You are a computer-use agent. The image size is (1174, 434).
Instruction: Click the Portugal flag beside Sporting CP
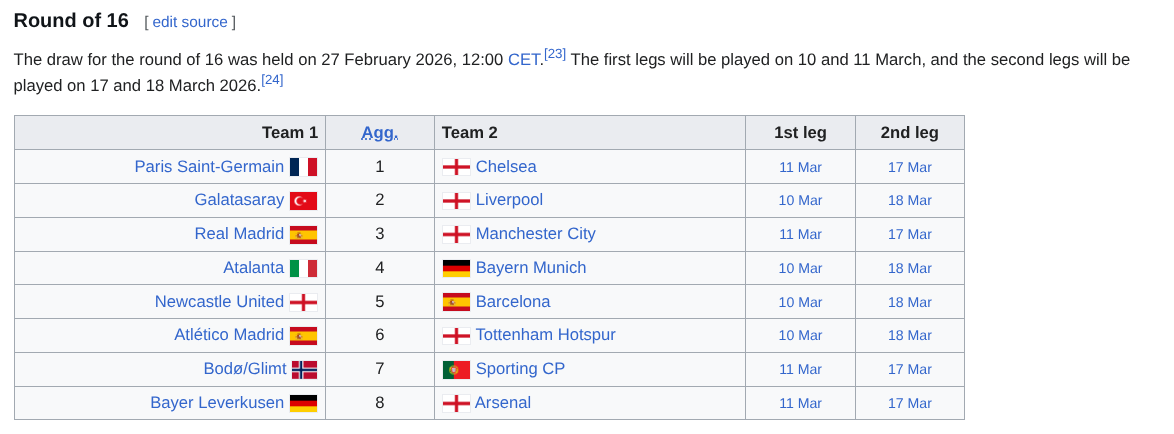tap(456, 370)
